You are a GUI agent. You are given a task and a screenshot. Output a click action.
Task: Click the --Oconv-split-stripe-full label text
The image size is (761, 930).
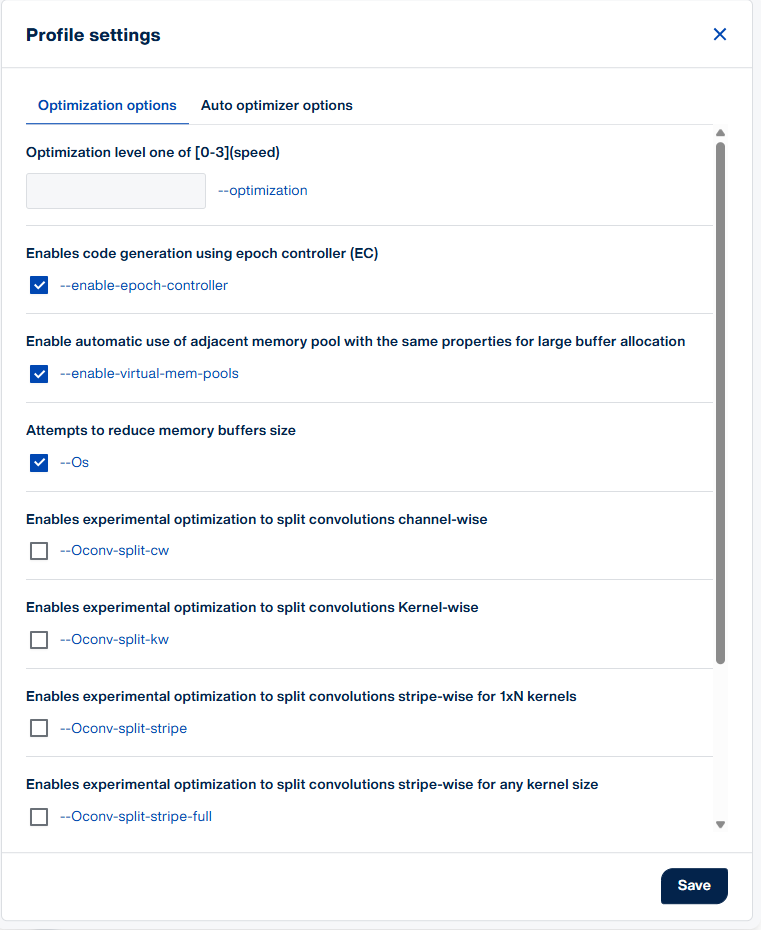click(x=136, y=817)
